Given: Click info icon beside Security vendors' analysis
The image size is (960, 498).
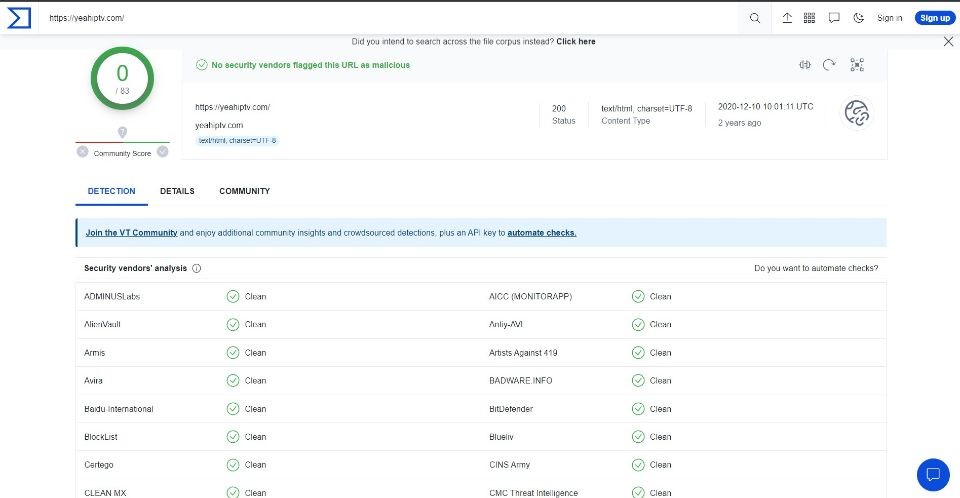Looking at the screenshot, I should point(197,268).
